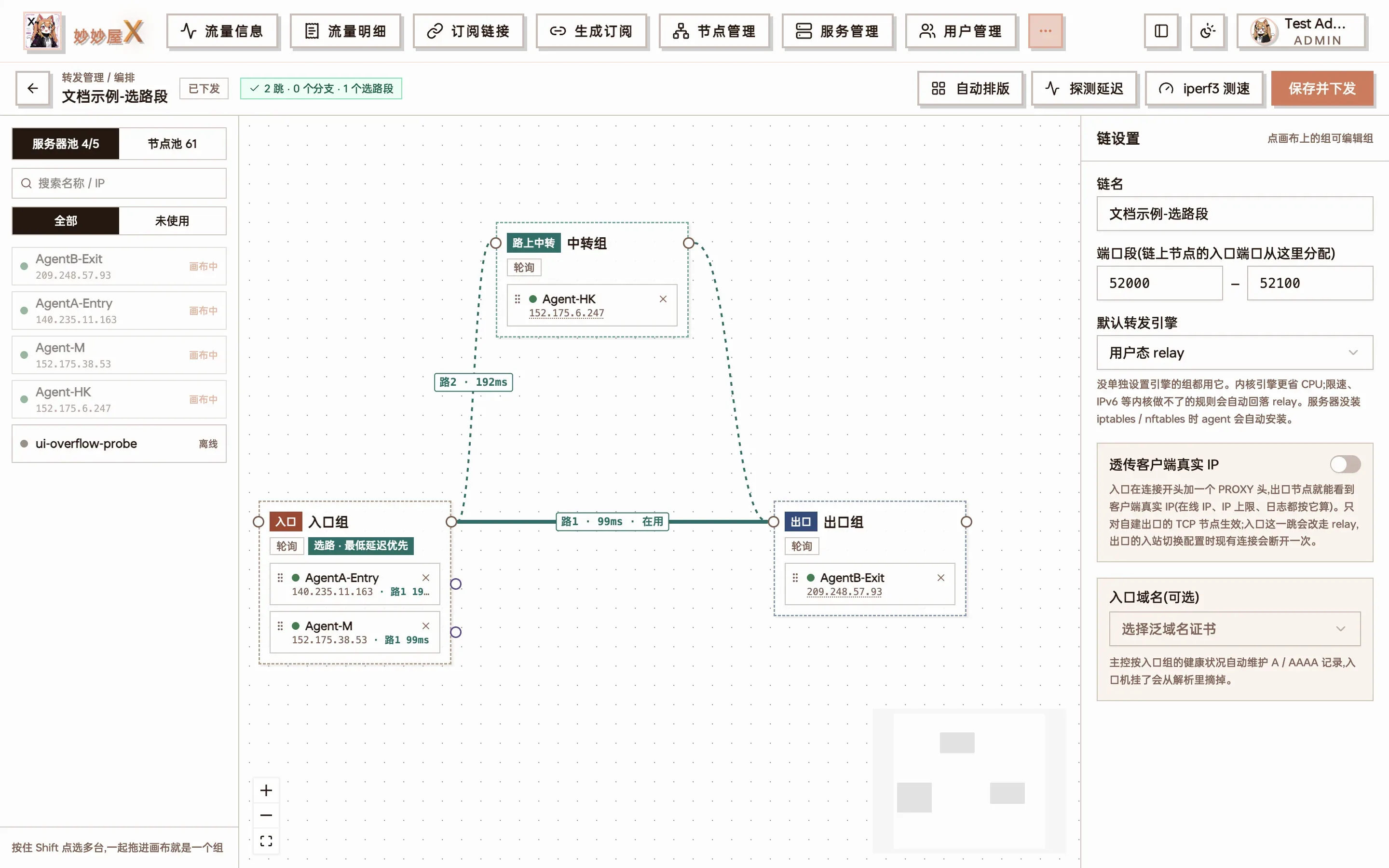Viewport: 1389px width, 868px height.
Task: Click 自动排版 button
Action: pos(970,88)
